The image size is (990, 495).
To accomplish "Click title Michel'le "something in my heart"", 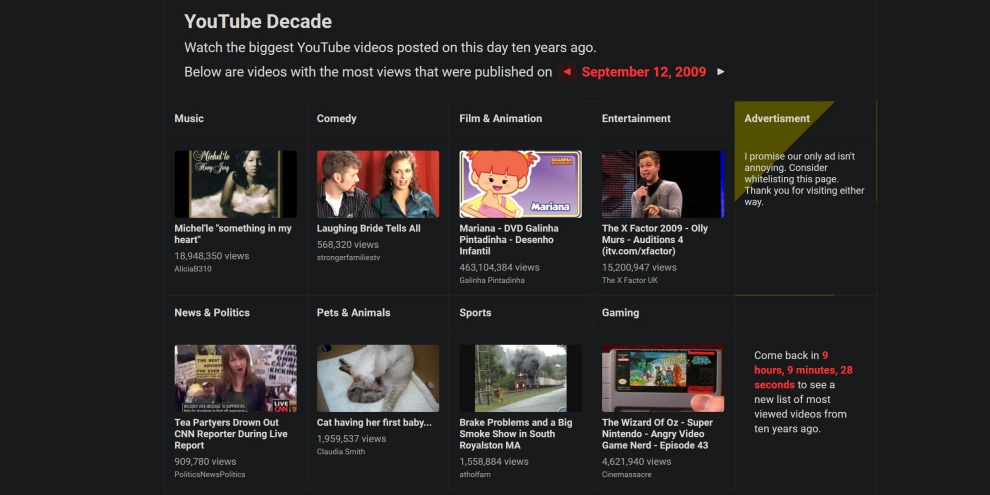I will click(x=233, y=234).
